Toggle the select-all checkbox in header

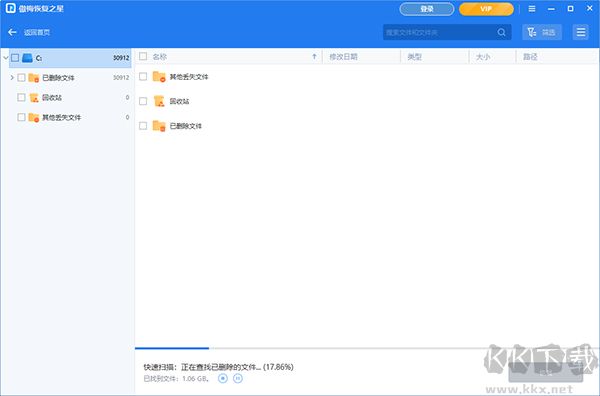point(143,57)
